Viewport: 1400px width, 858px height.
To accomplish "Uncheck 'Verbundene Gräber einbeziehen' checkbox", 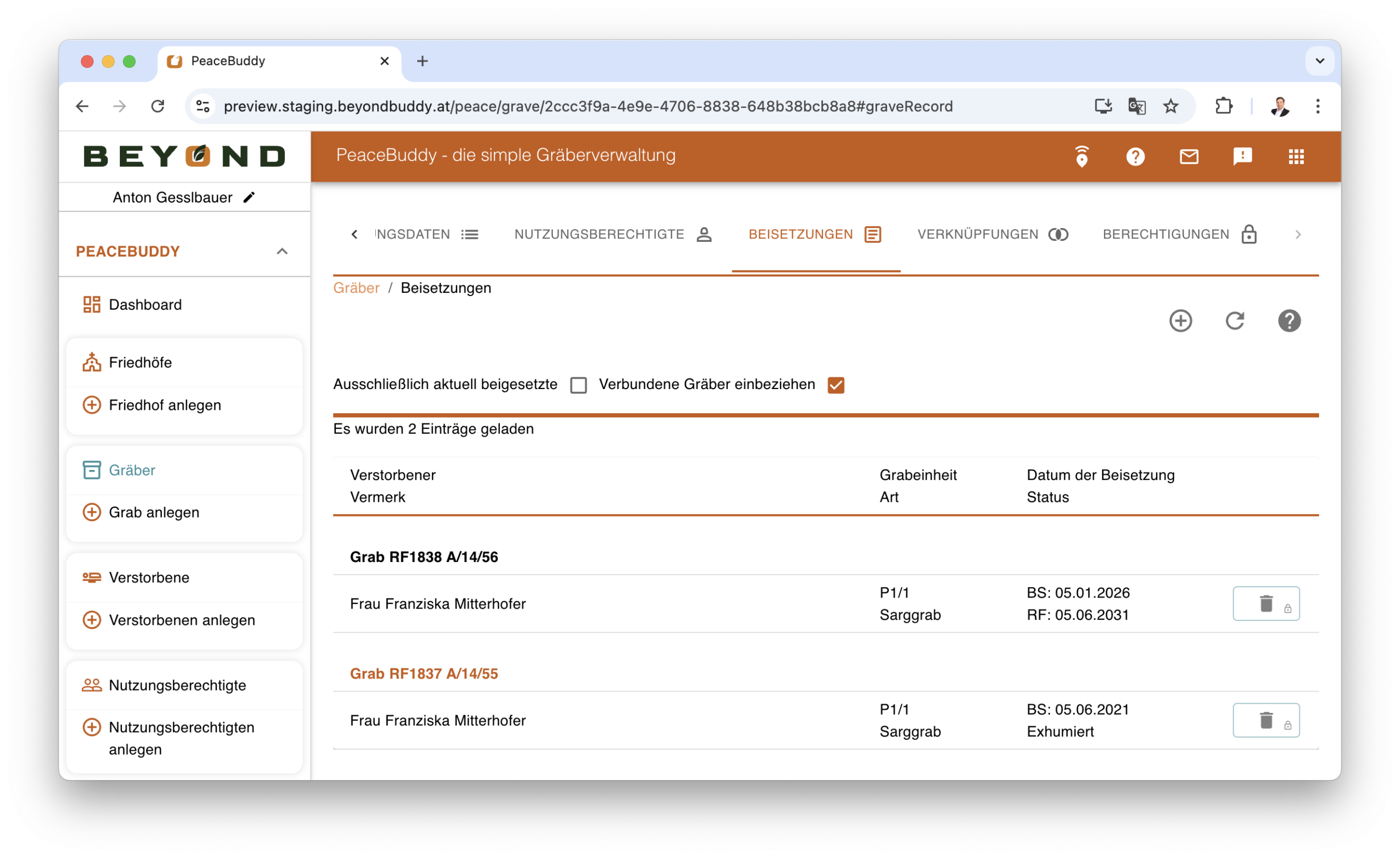I will (835, 385).
